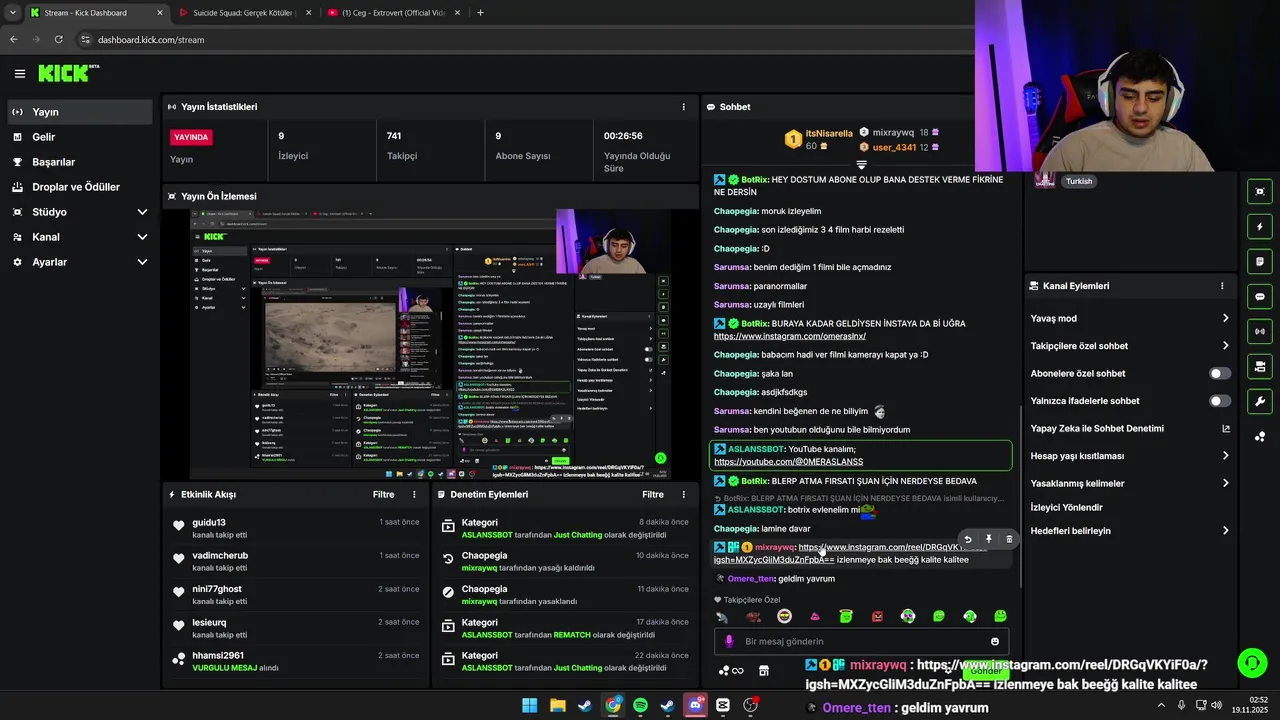Open the emoji picker in message box
This screenshot has height=720, width=1280.
[x=995, y=642]
